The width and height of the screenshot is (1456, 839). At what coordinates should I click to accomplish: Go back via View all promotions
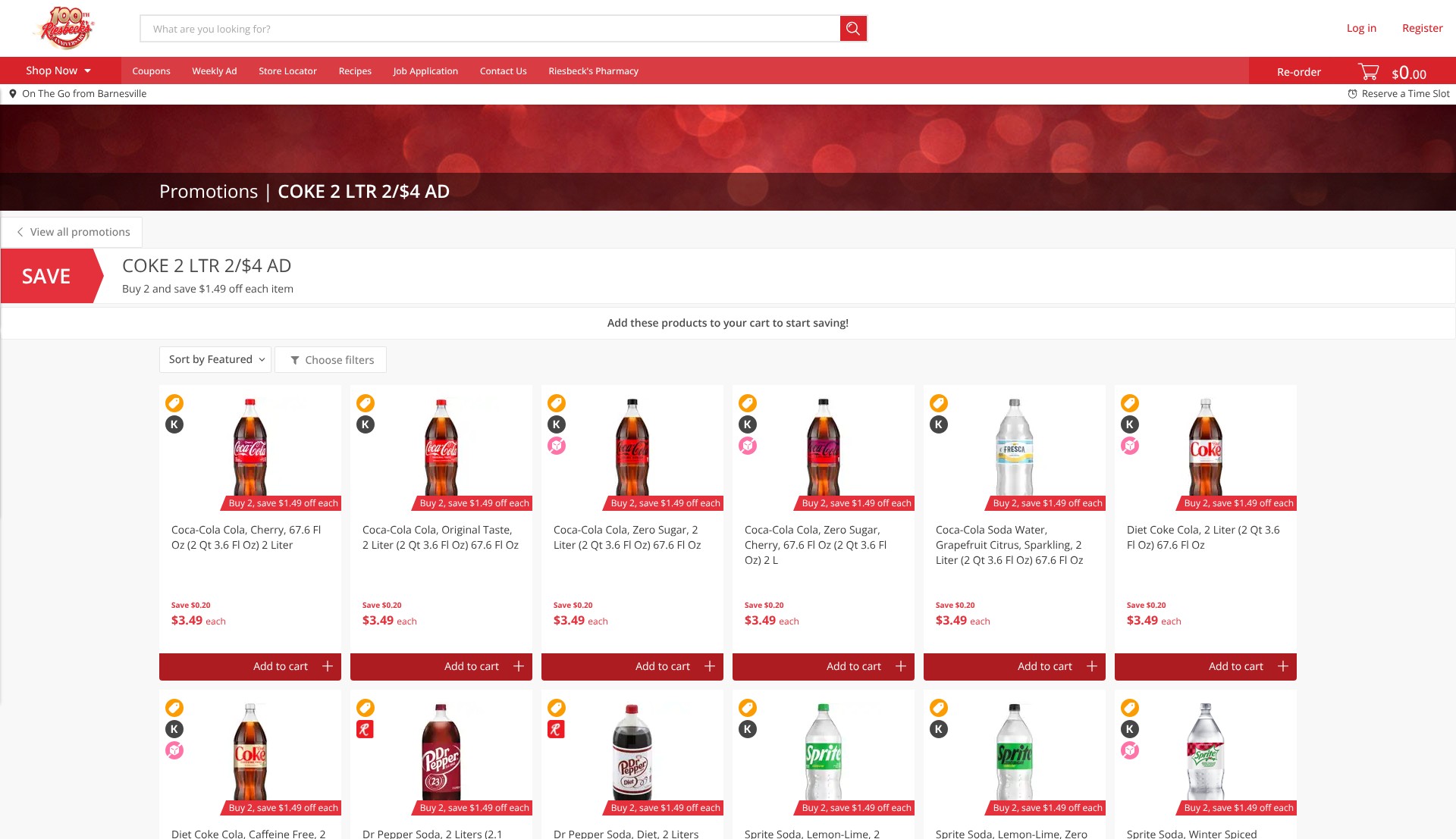(x=73, y=232)
